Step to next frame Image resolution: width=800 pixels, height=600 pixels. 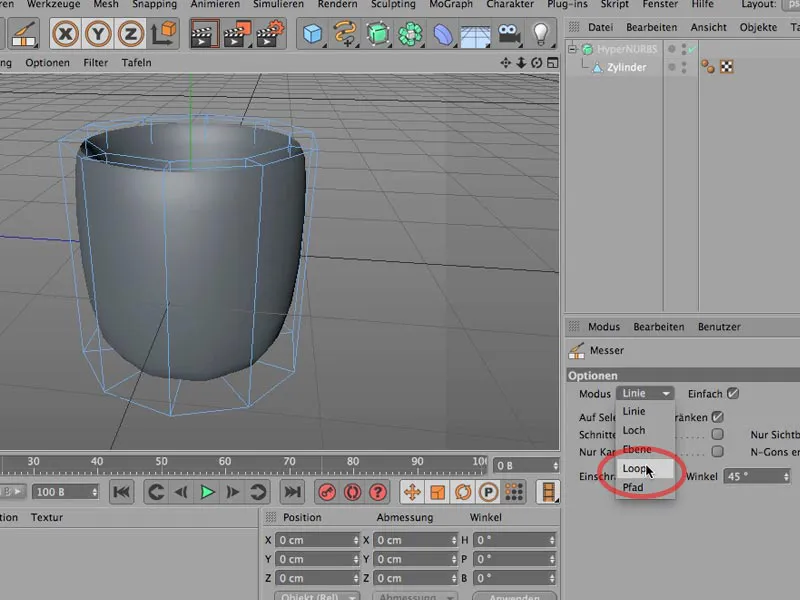[233, 492]
